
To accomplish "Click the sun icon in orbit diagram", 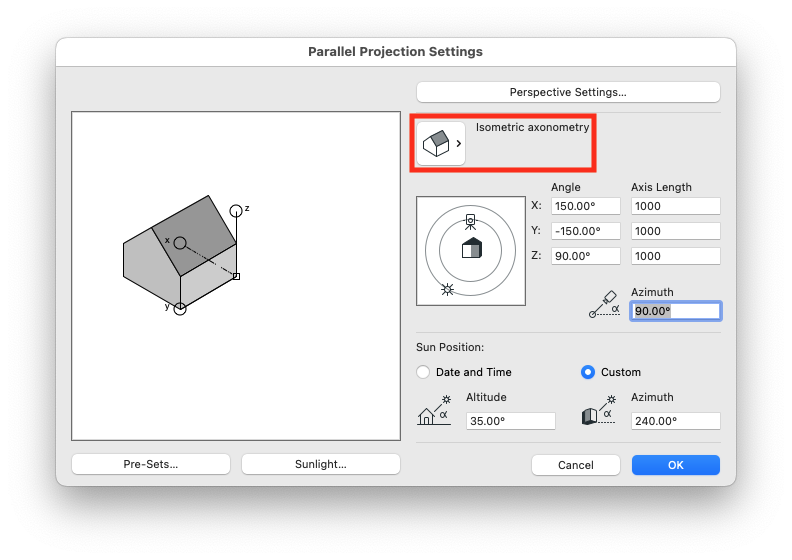I will (x=447, y=289).
